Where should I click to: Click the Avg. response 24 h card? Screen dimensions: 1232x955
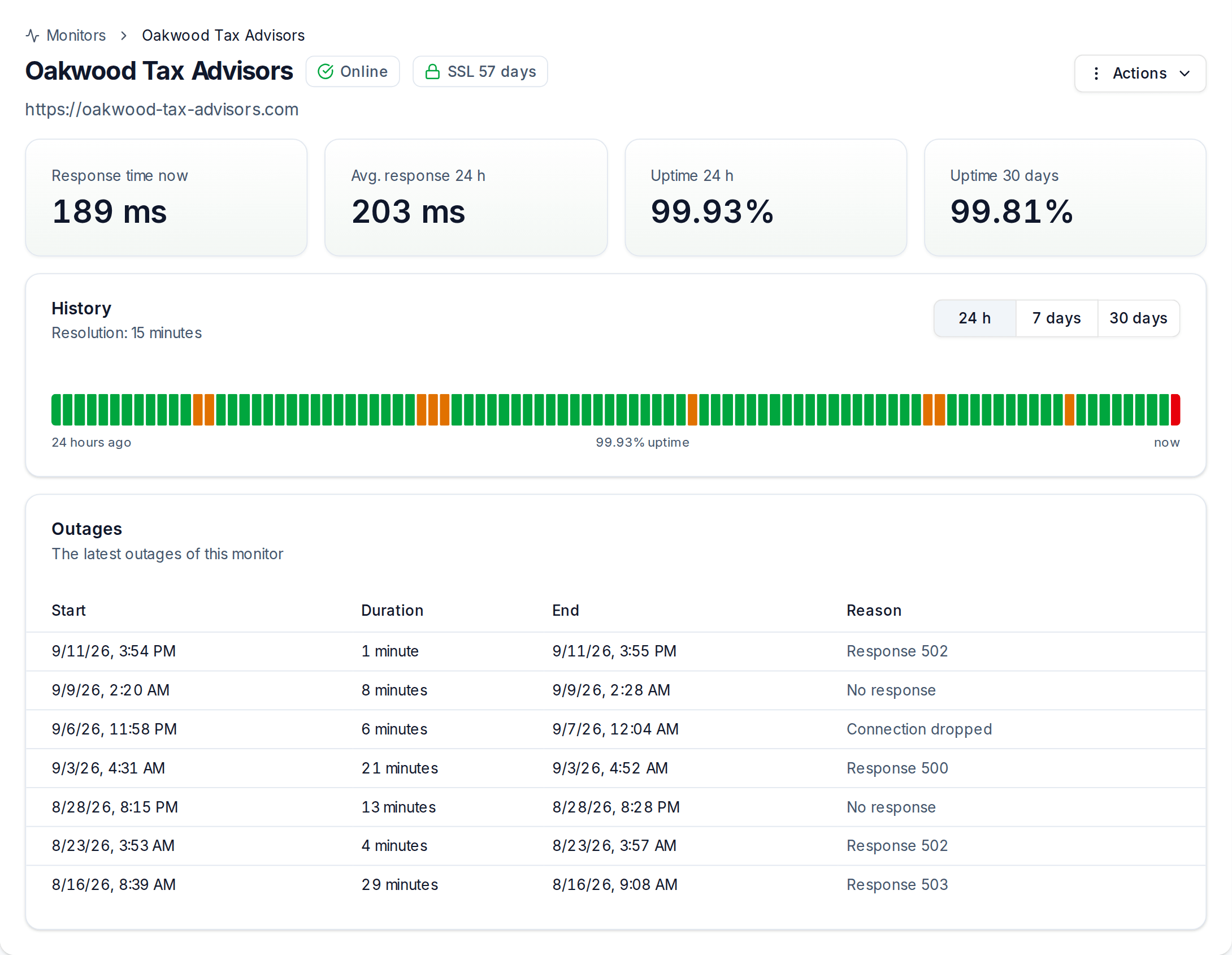(x=466, y=198)
